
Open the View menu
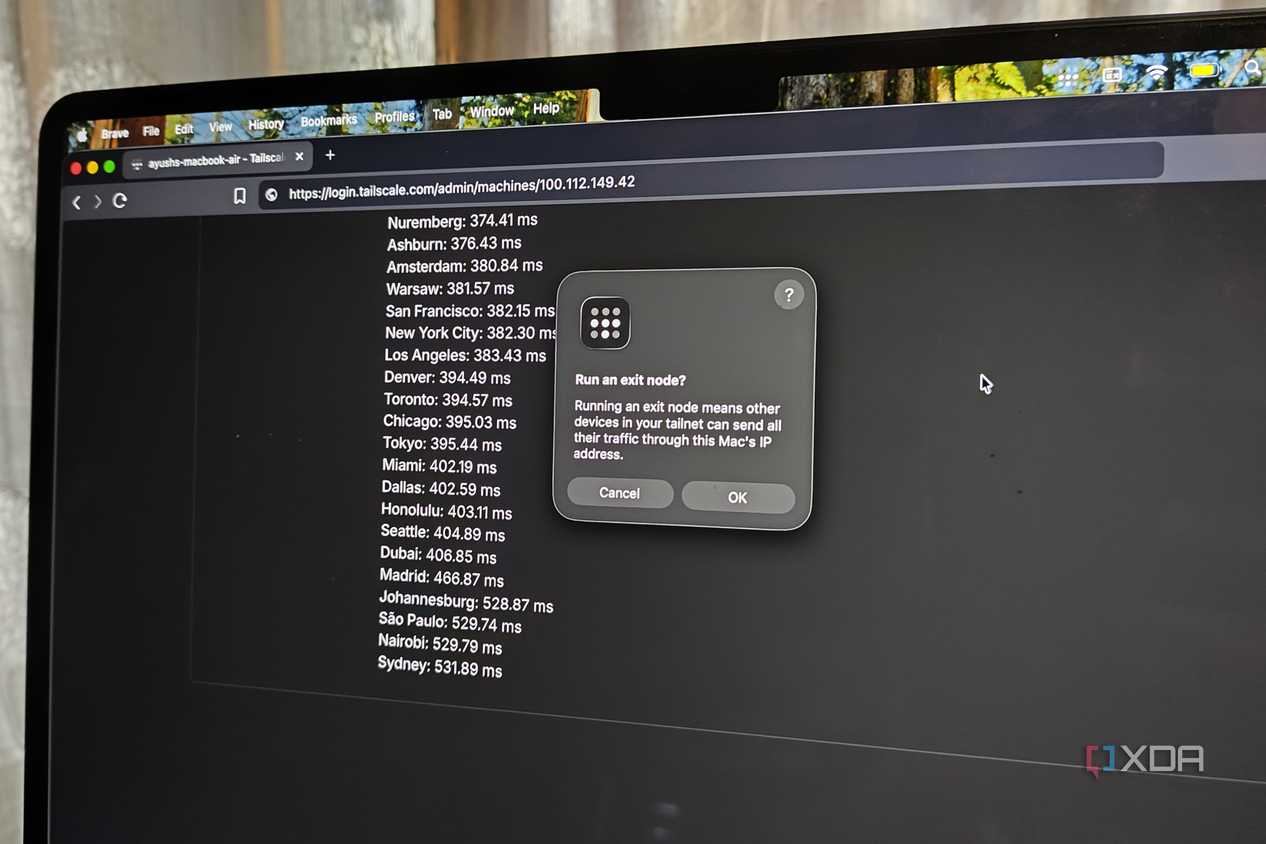220,127
